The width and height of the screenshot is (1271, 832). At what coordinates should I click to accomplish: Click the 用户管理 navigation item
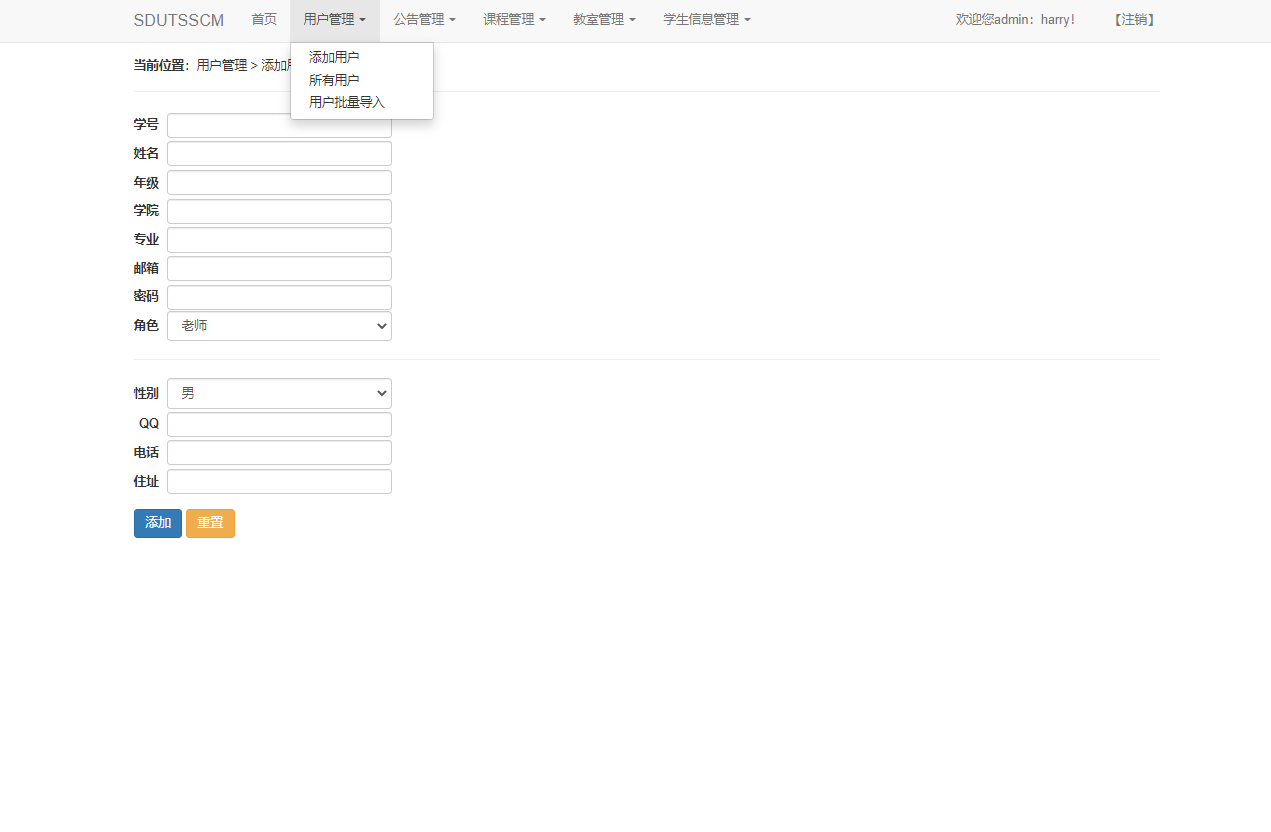[334, 20]
